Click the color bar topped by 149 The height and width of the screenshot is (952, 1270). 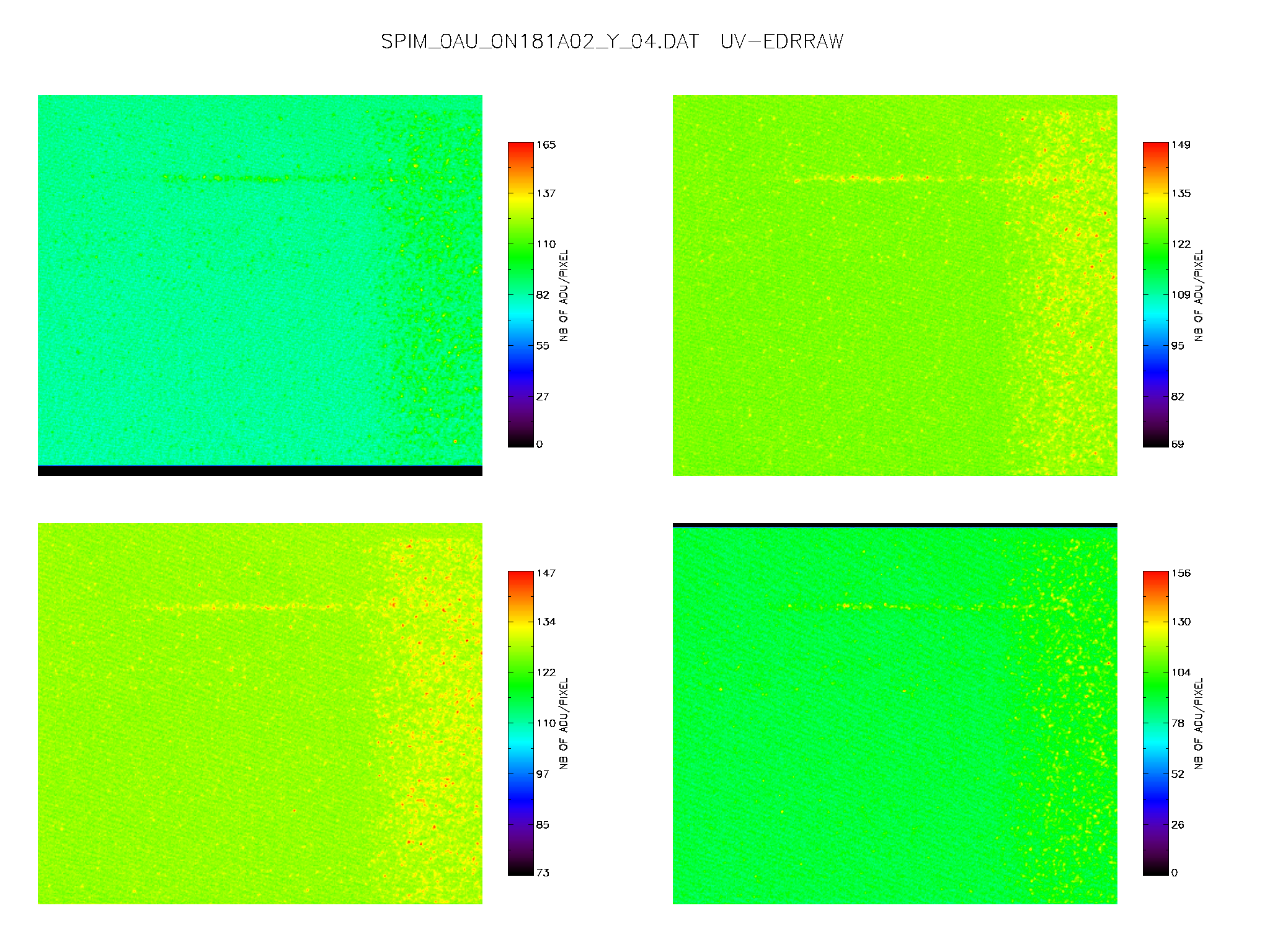(x=1155, y=294)
